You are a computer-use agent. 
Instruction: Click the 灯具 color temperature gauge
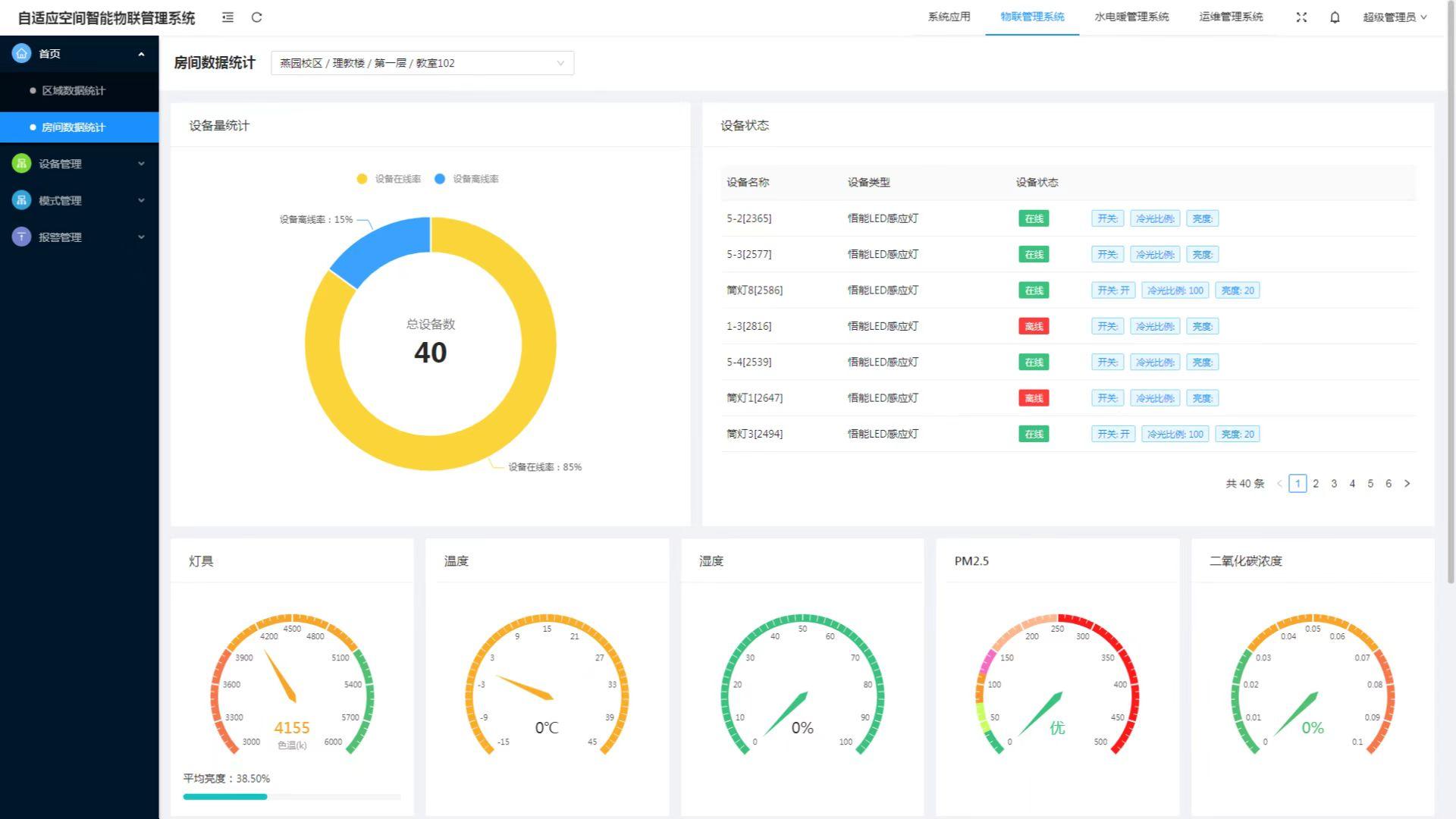pyautogui.click(x=292, y=685)
